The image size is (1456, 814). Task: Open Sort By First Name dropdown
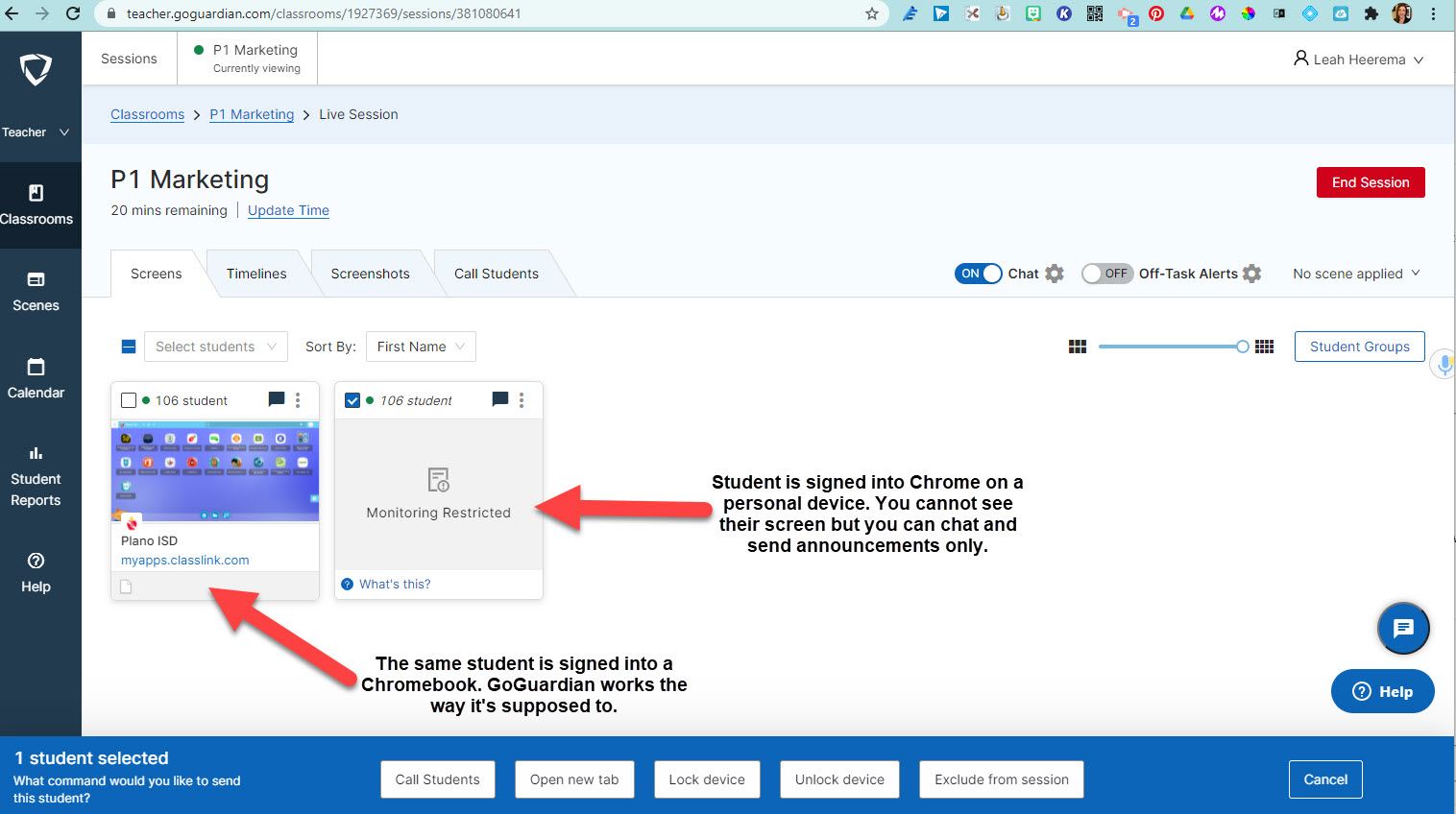pyautogui.click(x=421, y=347)
